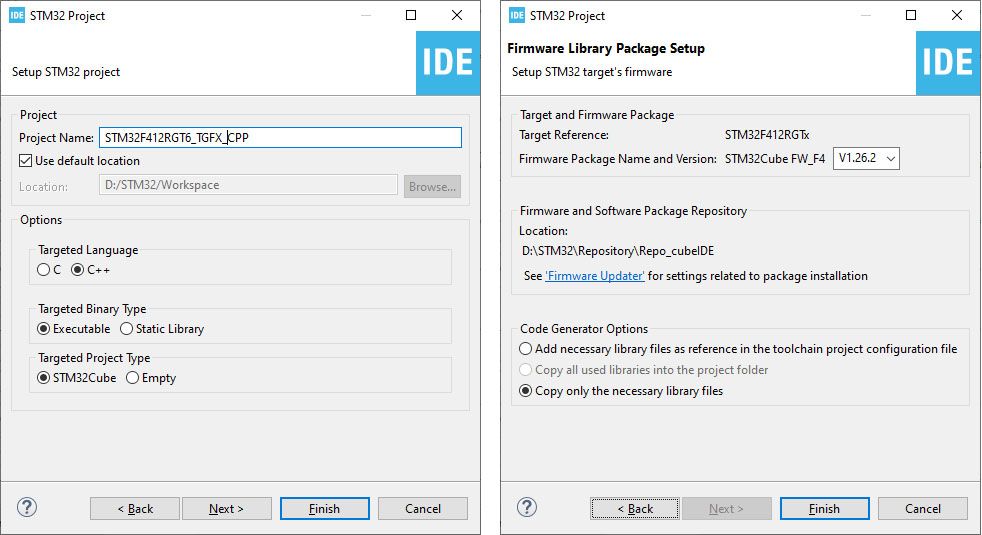
Task: Select the C++ language radio button
Action: click(77, 270)
